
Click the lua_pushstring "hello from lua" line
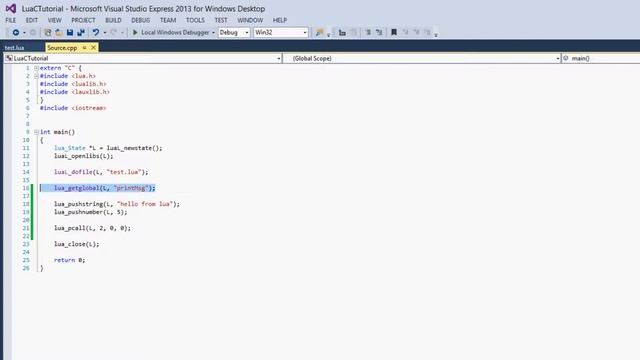pos(117,204)
